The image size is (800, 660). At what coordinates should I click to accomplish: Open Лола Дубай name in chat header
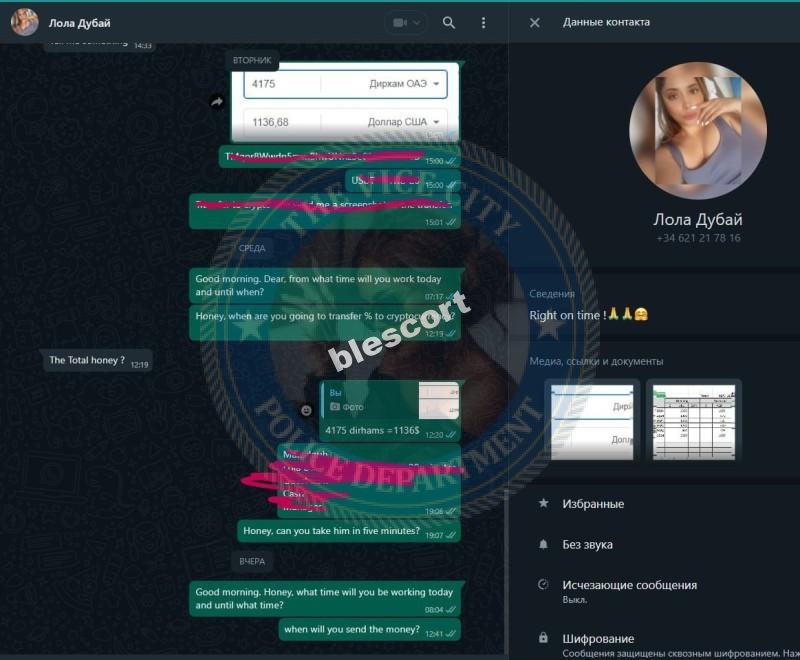point(79,23)
